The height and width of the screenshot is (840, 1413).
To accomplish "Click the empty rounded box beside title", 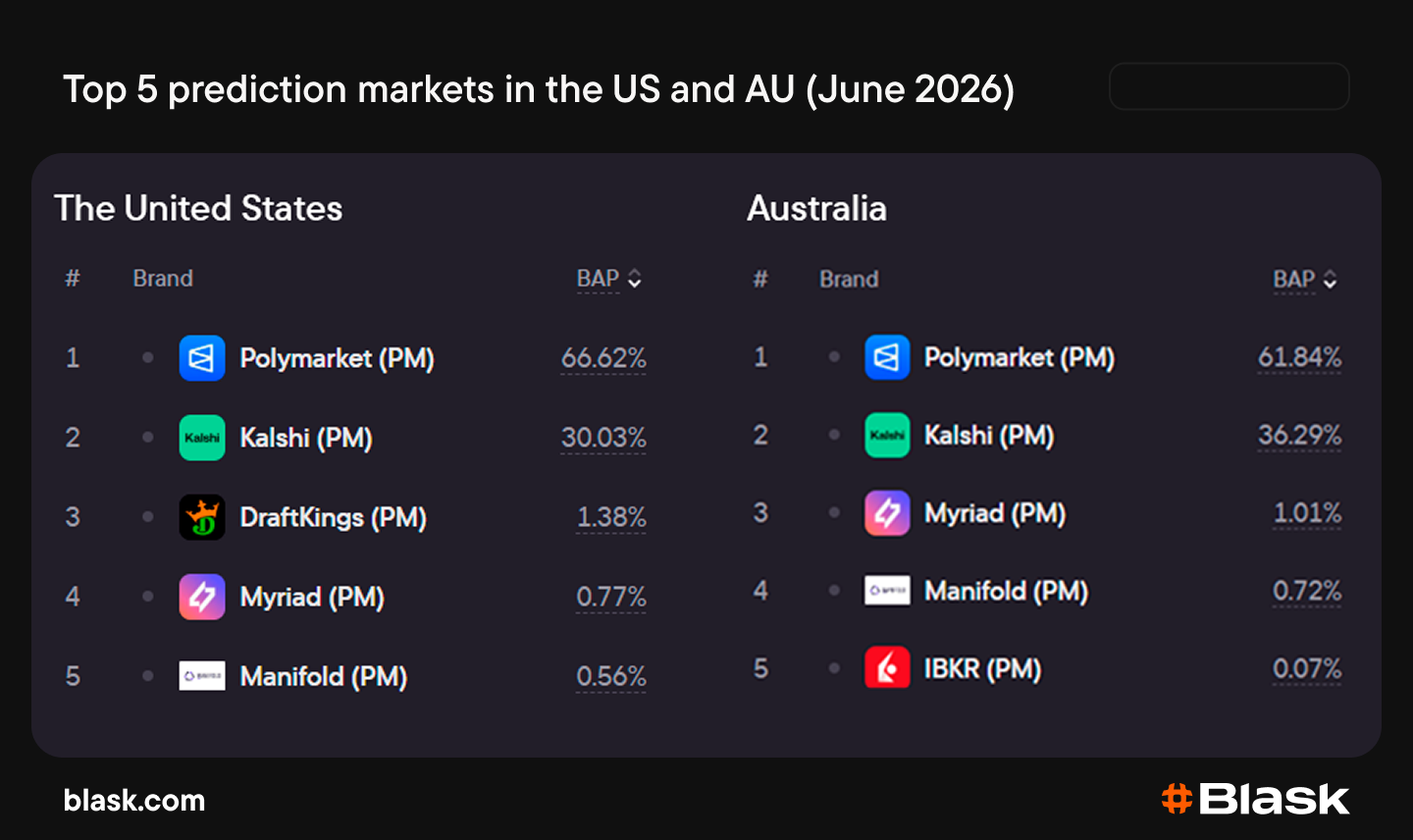I will point(1229,86).
